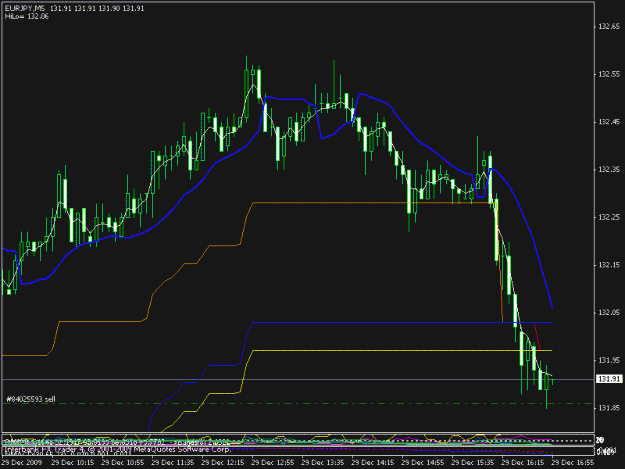Click the 132.35 price axis label
The image size is (625, 469).
coord(609,169)
